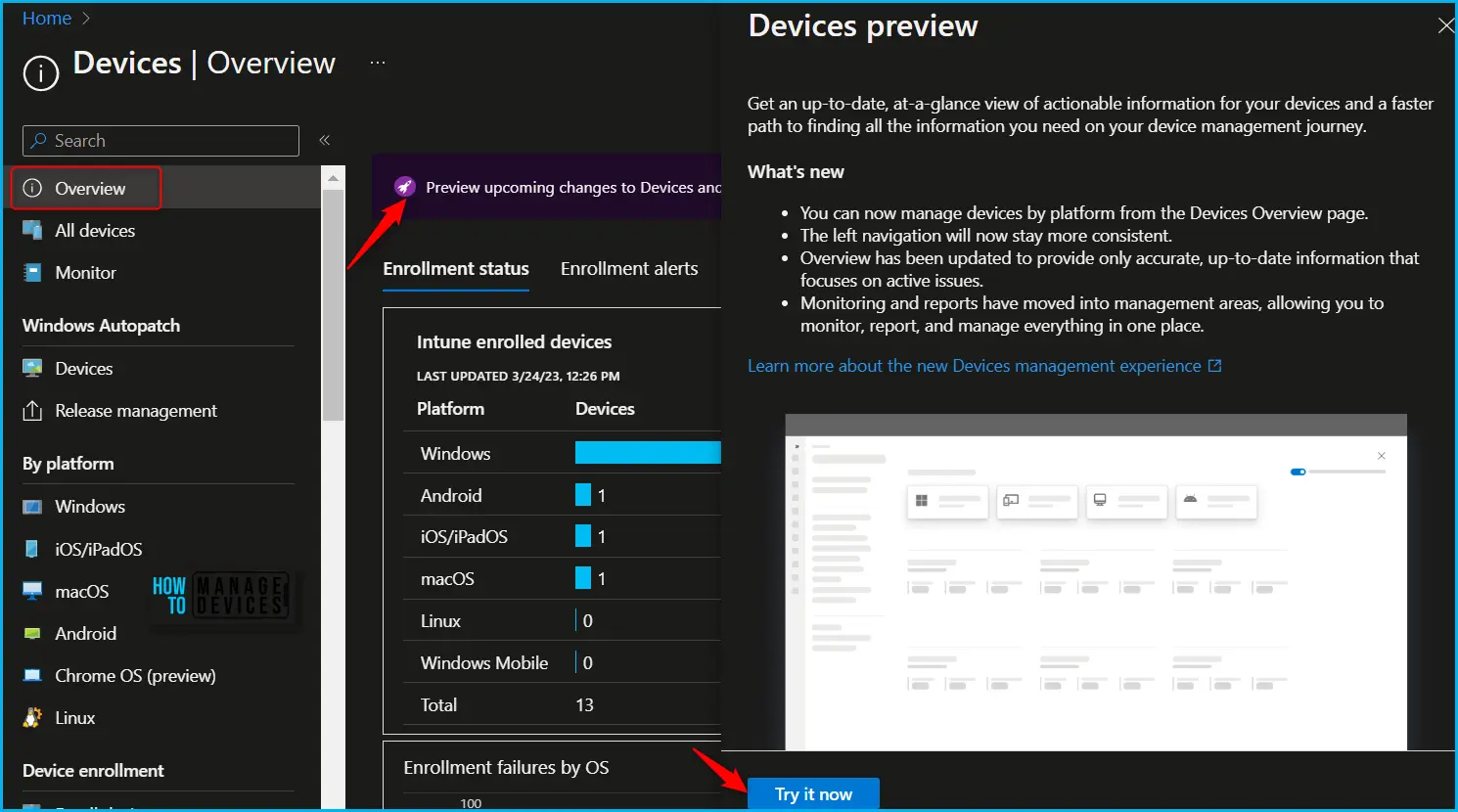The height and width of the screenshot is (812, 1458).
Task: Click the Home breadcrumb link
Action: point(47,19)
